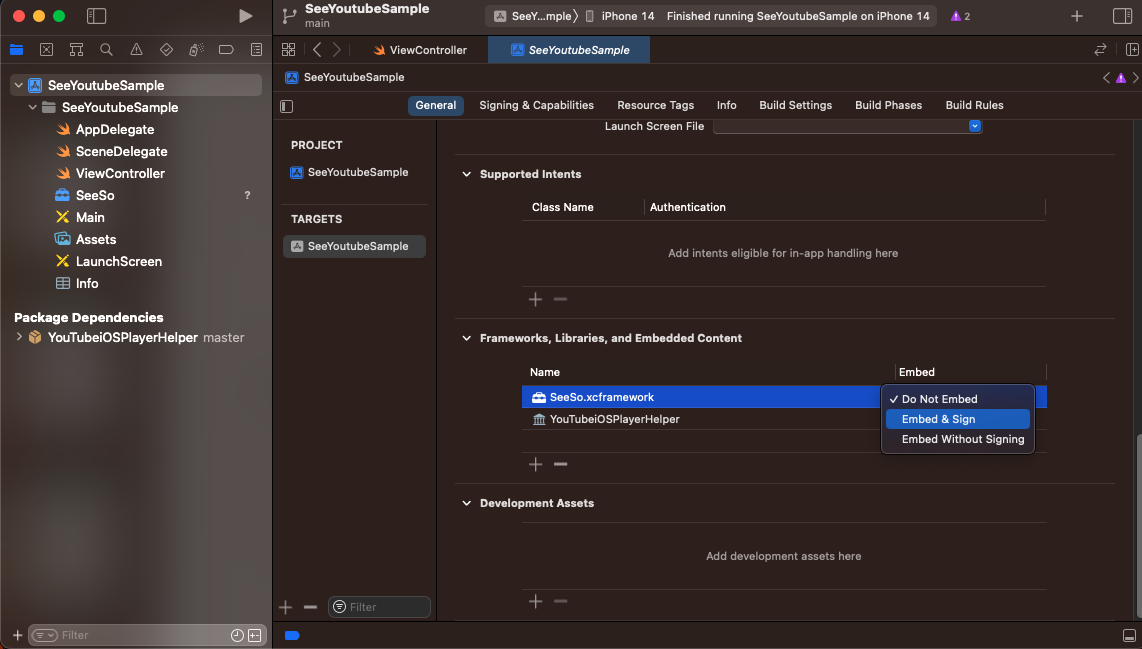Add a new editor tab
Screen dimensions: 1142x649
(1076, 16)
